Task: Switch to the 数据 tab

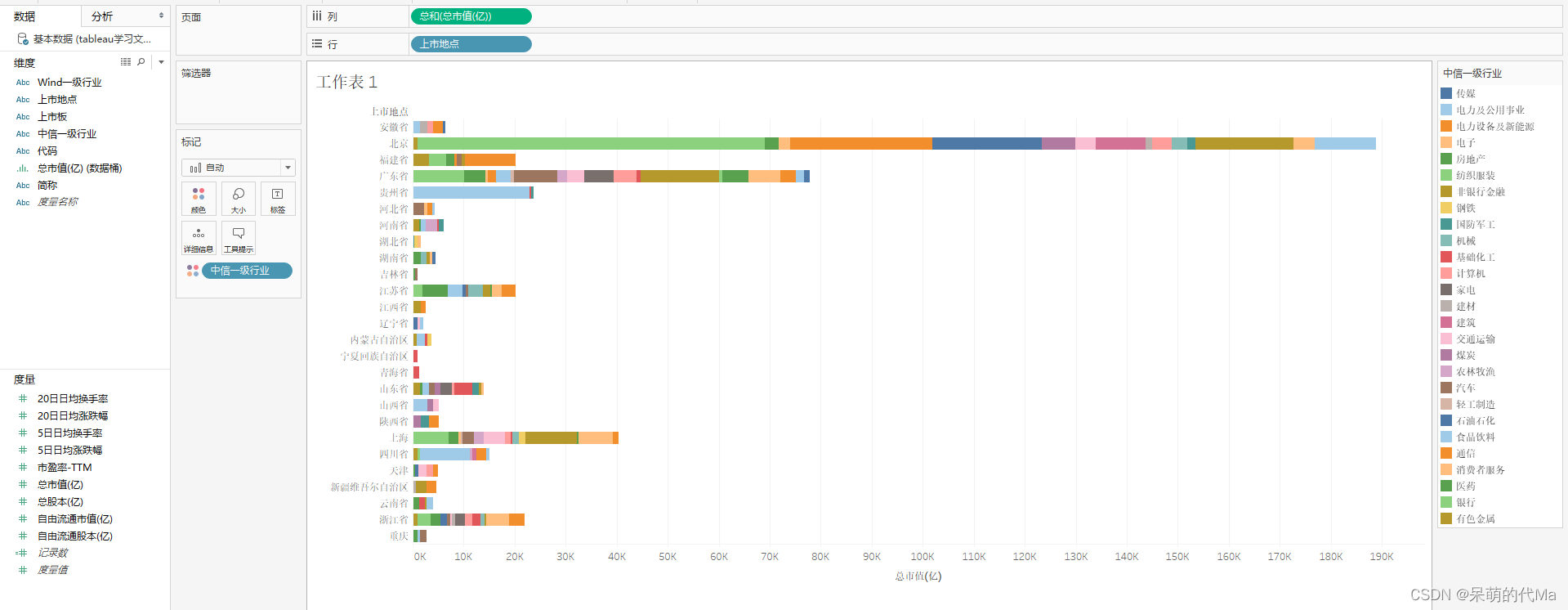Action: tap(25, 16)
